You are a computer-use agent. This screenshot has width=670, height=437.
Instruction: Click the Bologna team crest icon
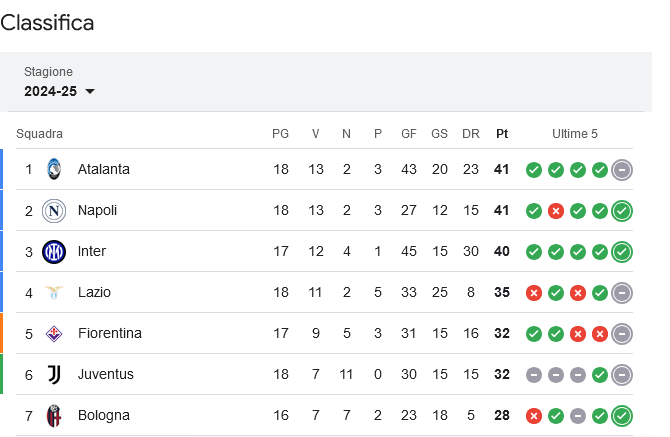point(54,416)
